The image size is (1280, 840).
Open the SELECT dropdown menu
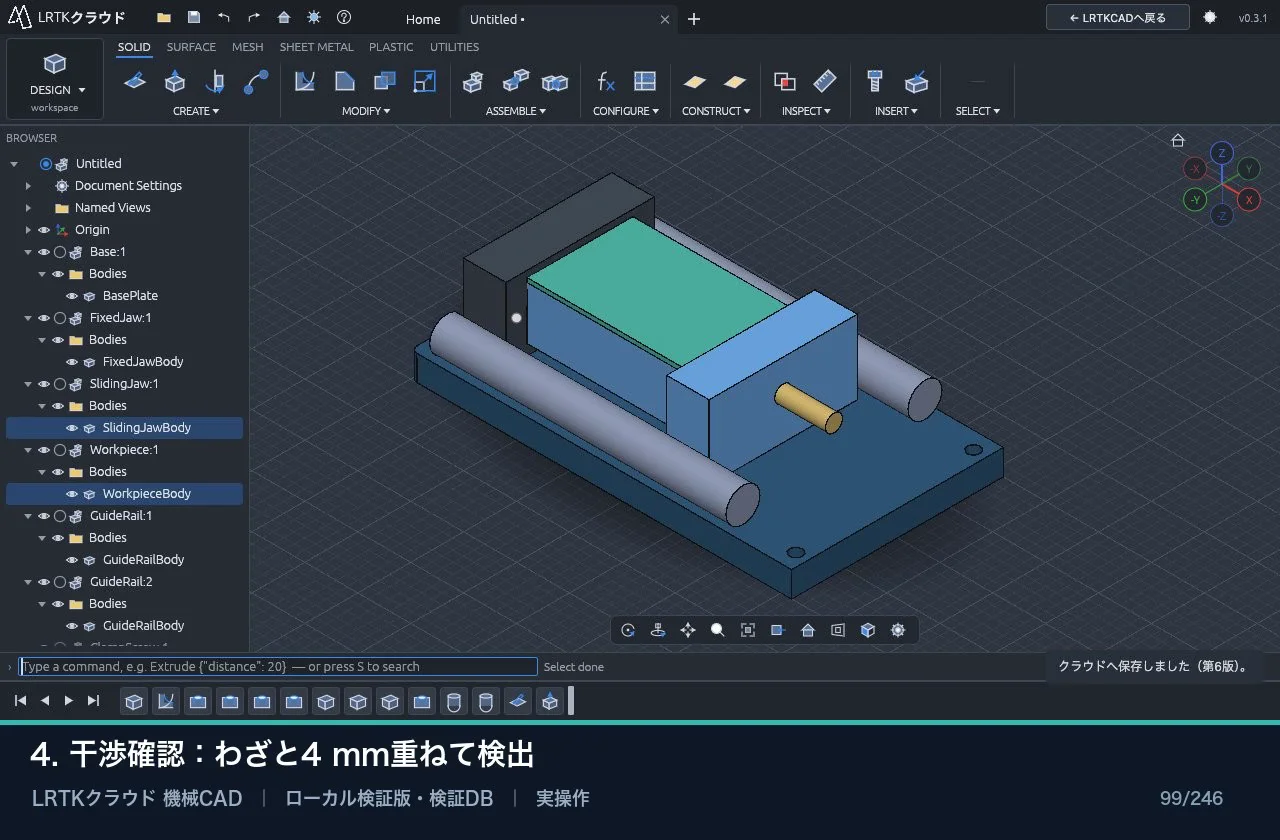point(978,111)
